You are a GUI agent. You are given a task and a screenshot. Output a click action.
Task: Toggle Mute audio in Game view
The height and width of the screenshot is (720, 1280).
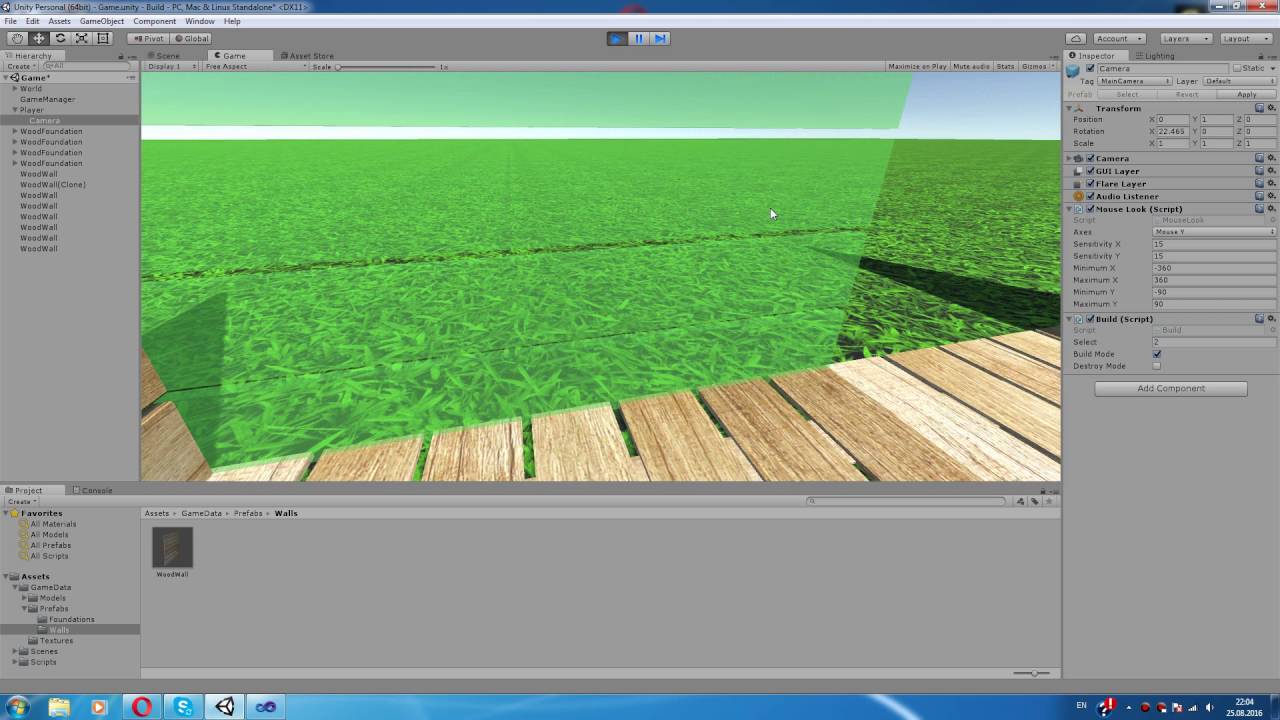pos(971,66)
